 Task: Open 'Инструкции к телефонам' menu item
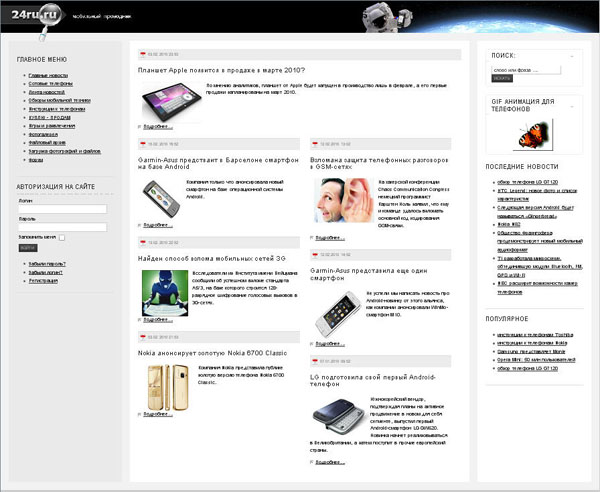(57, 109)
